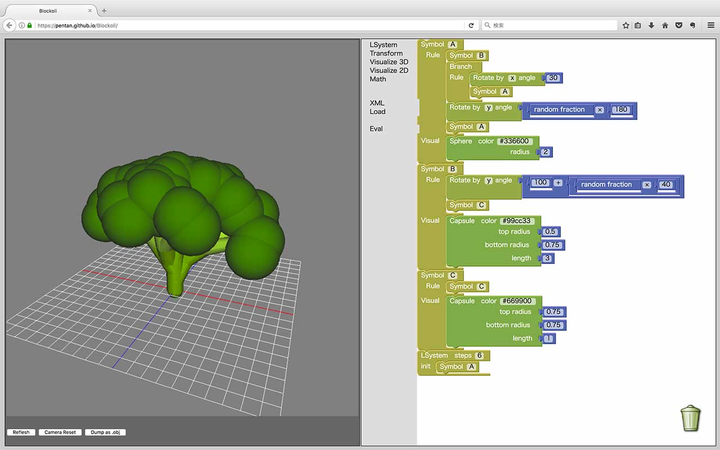
Task: Open the LSystem toolbox category
Action: [x=382, y=45]
